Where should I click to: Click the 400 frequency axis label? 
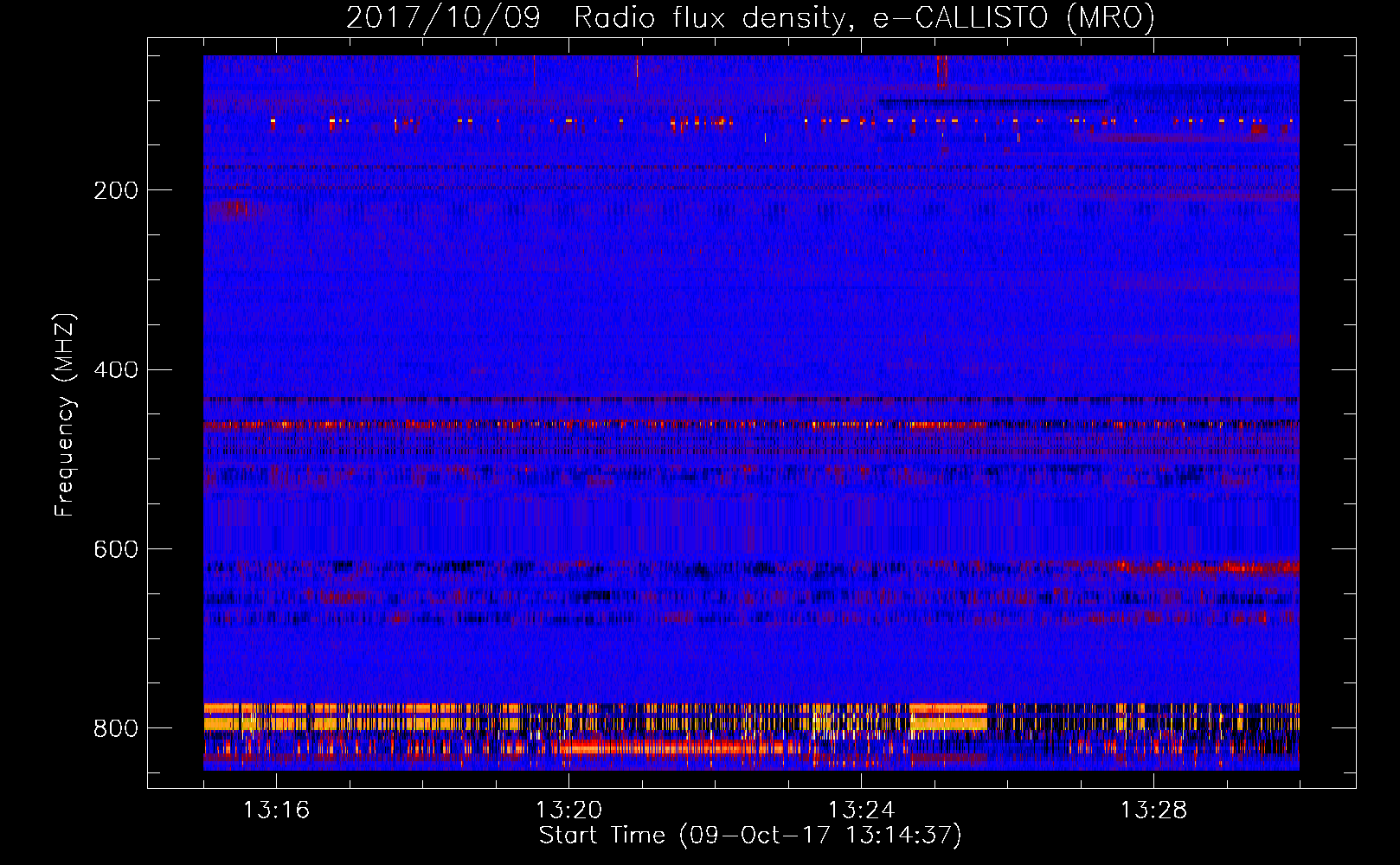[x=116, y=370]
